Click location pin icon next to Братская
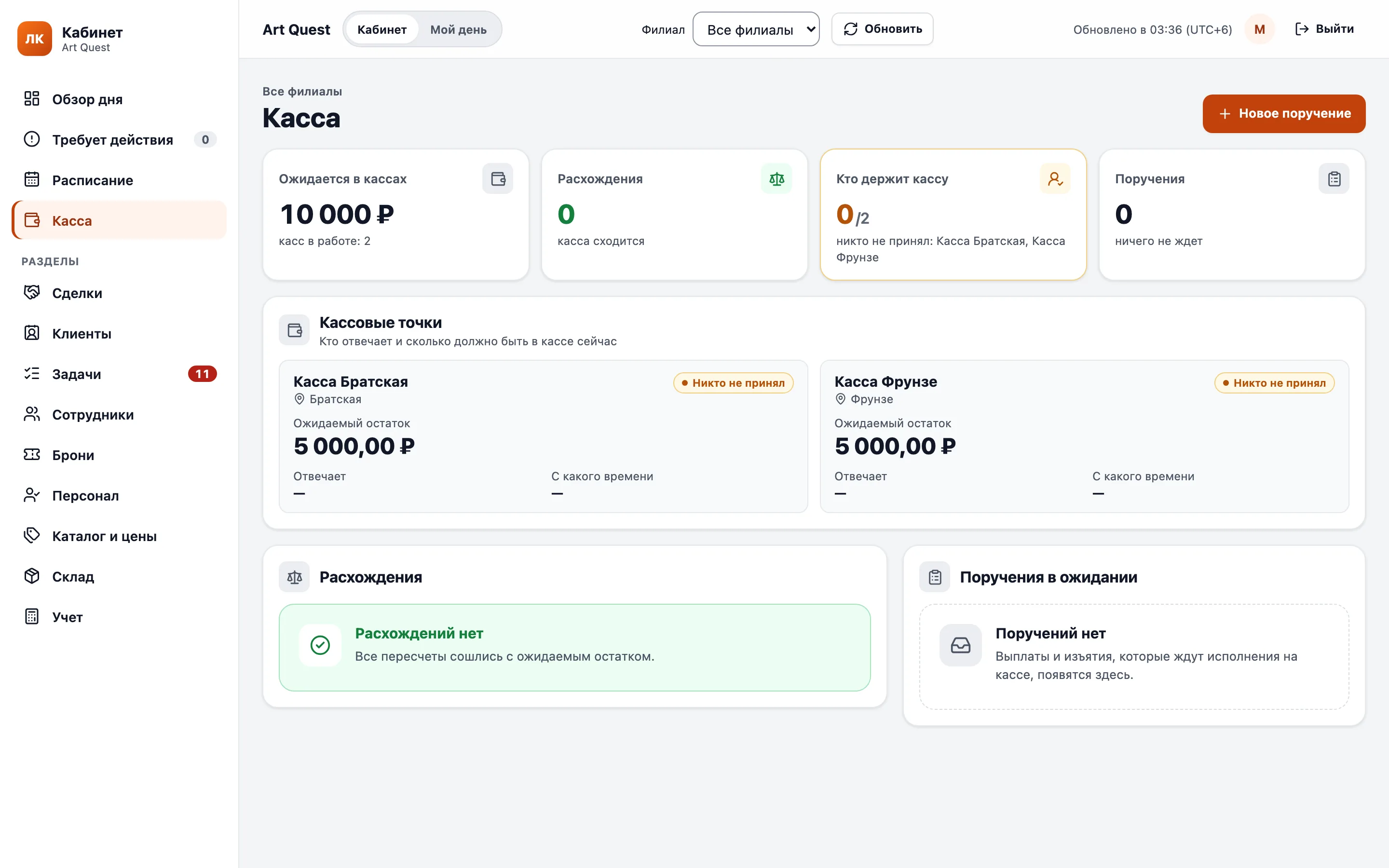The width and height of the screenshot is (1389, 868). (299, 399)
